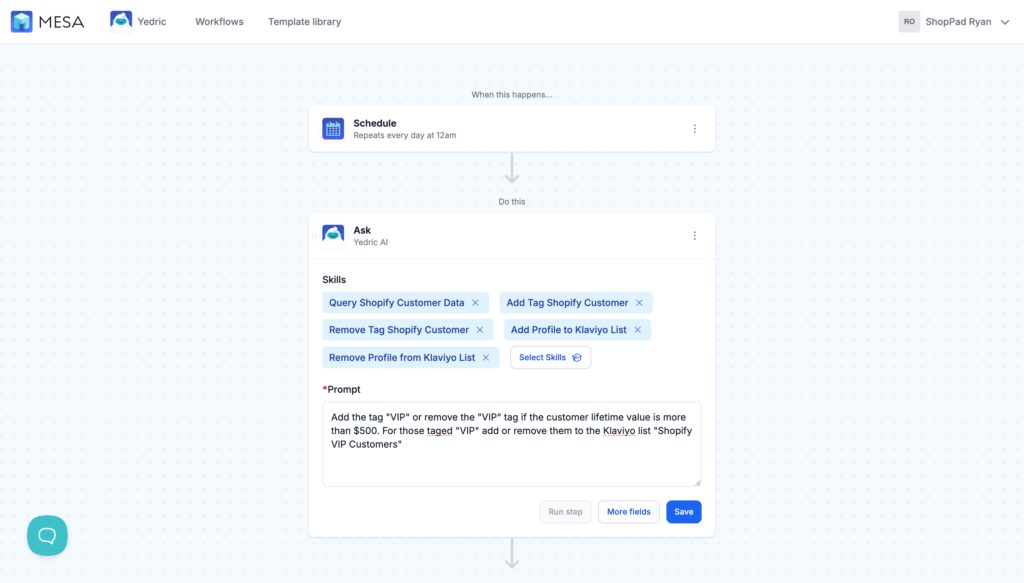Save the Ask step
1024x583 pixels.
[x=684, y=512]
